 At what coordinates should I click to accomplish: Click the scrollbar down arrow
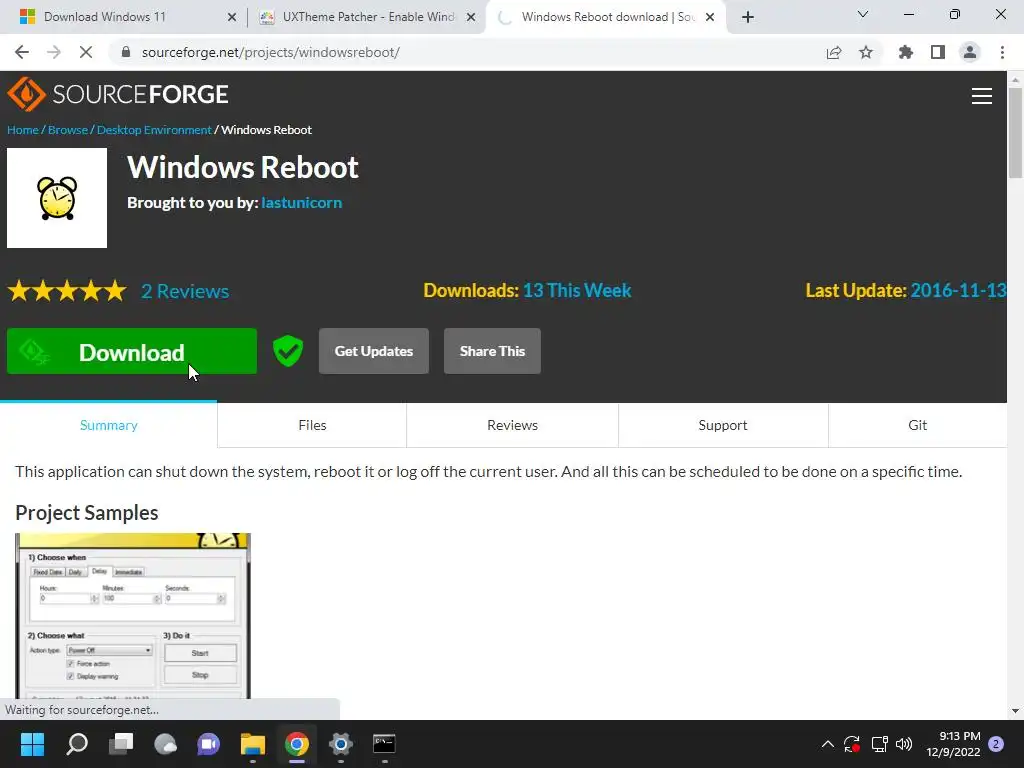[1015, 711]
